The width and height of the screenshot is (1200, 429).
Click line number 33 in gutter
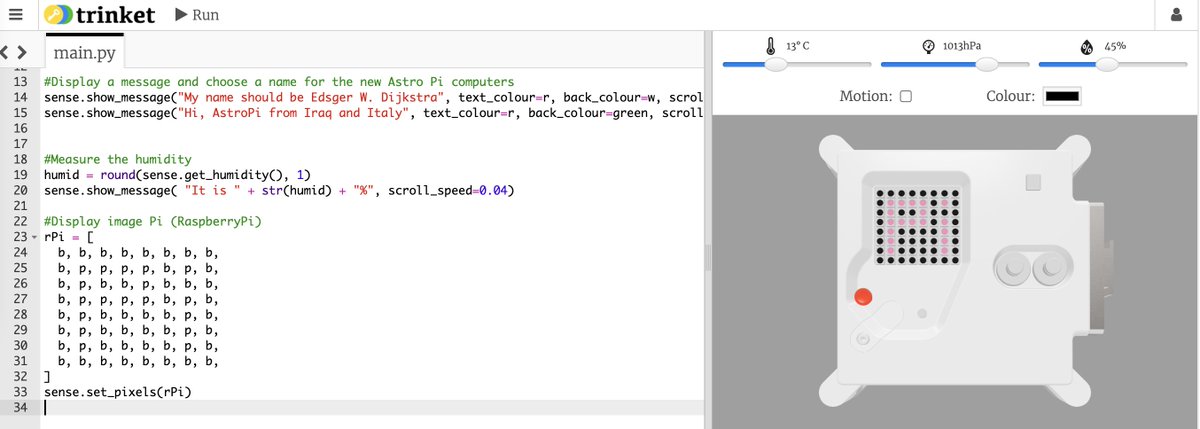[x=20, y=392]
